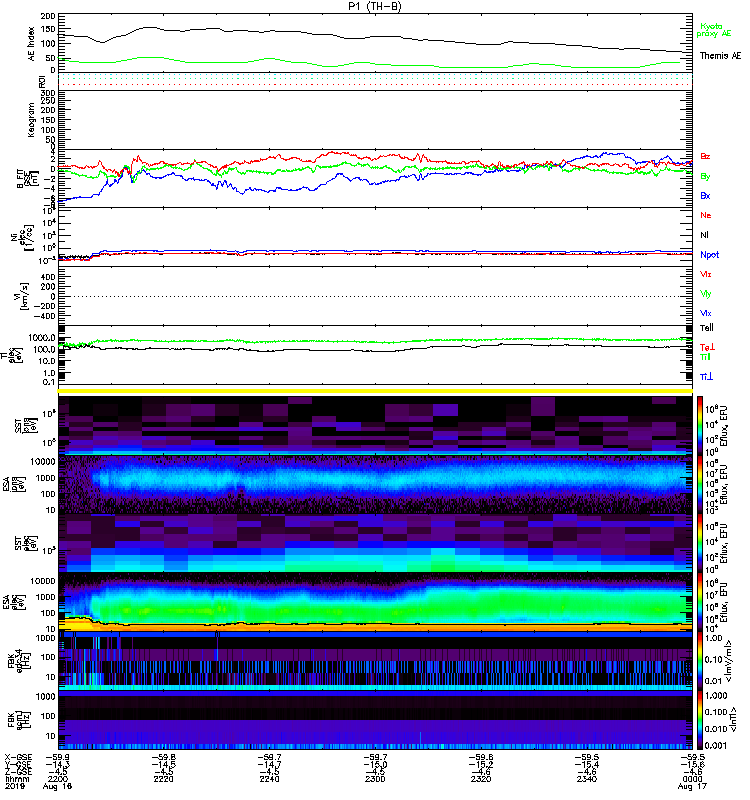Click the -400 tick on Vi axis

coord(45,316)
